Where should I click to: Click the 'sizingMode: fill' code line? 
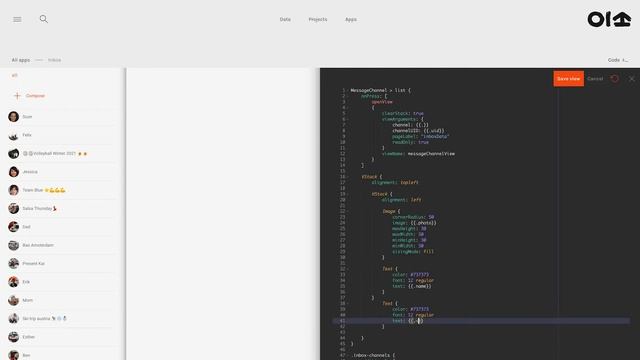(413, 252)
